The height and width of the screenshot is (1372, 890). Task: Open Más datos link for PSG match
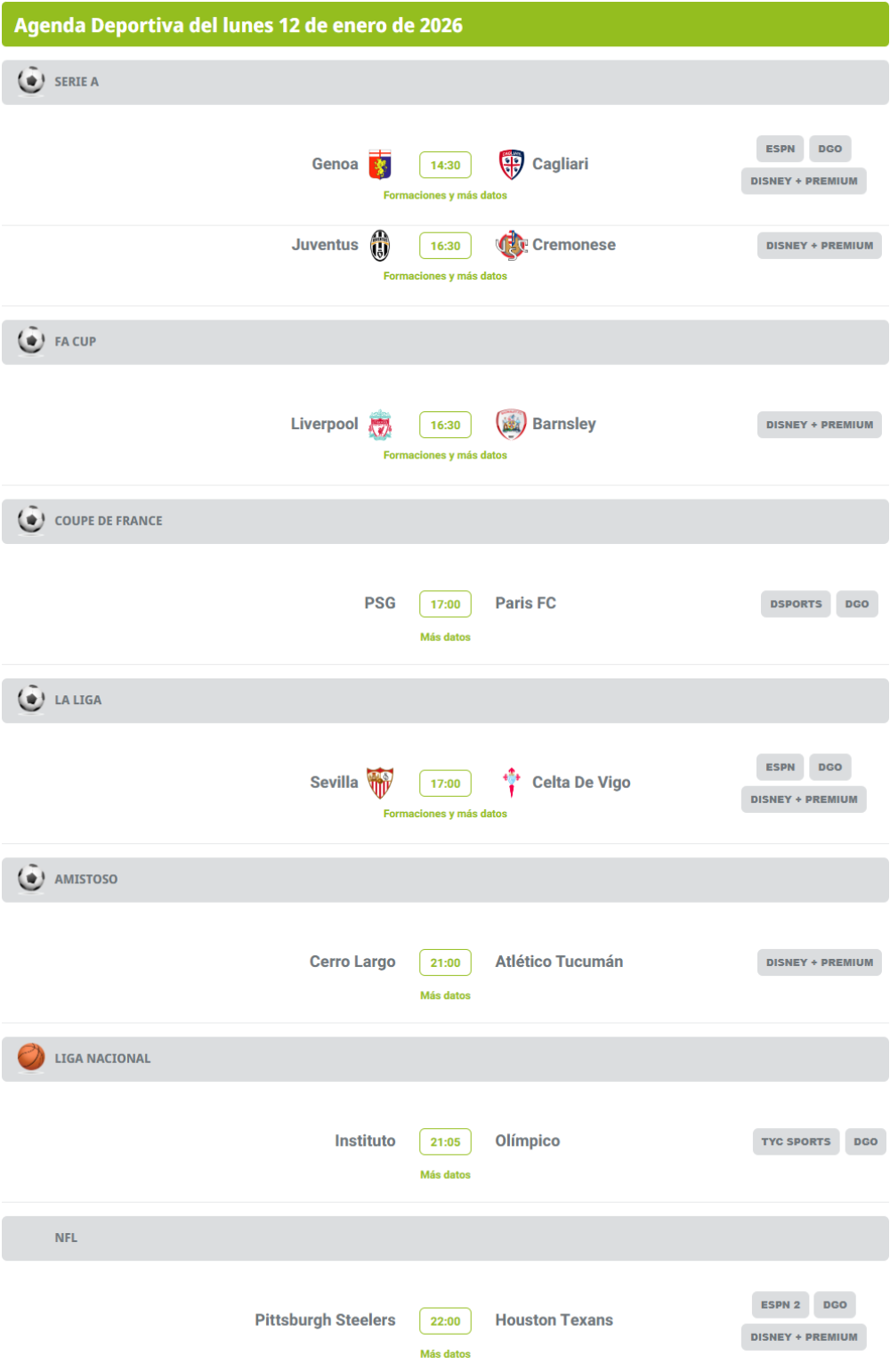click(x=445, y=637)
